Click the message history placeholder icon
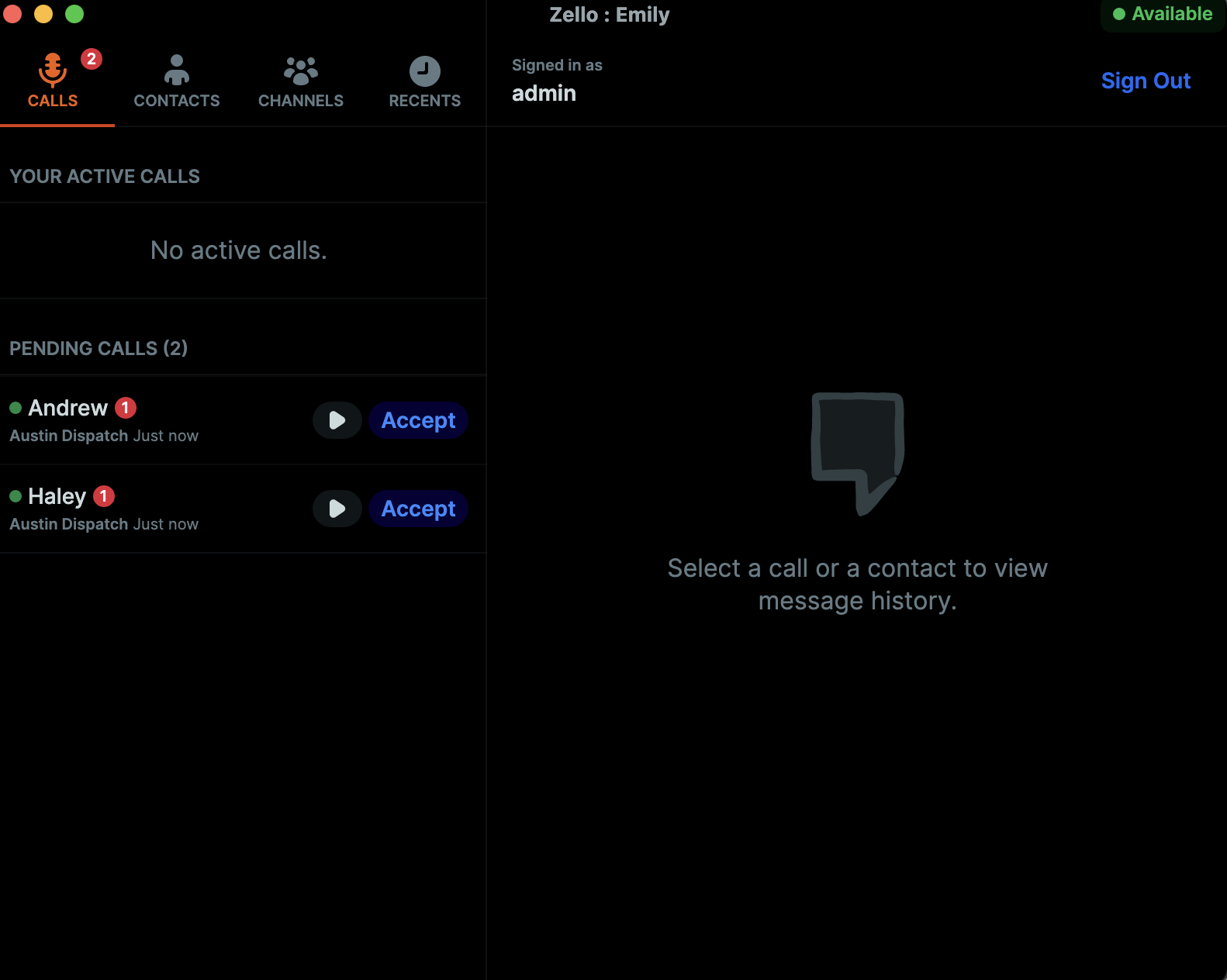The image size is (1227, 980). click(858, 454)
